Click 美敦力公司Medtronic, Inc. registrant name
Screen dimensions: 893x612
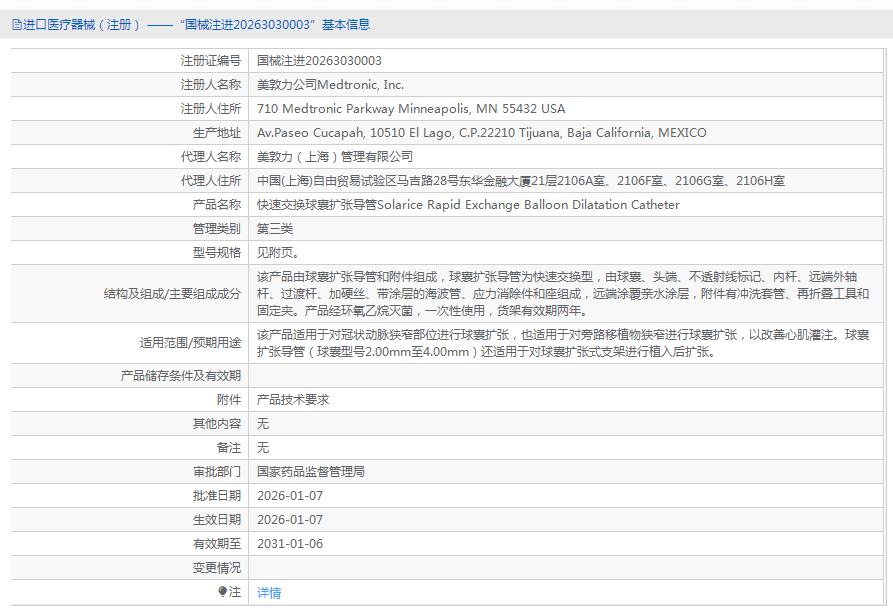(330, 85)
